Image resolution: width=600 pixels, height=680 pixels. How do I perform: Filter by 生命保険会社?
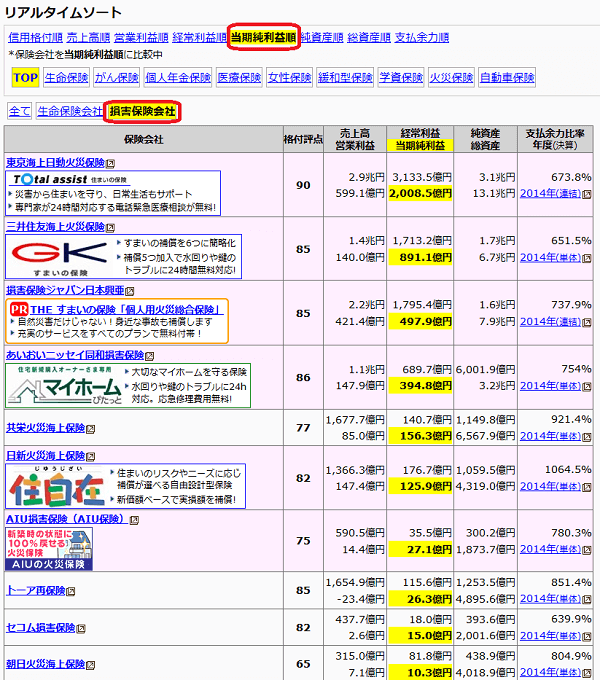point(70,111)
